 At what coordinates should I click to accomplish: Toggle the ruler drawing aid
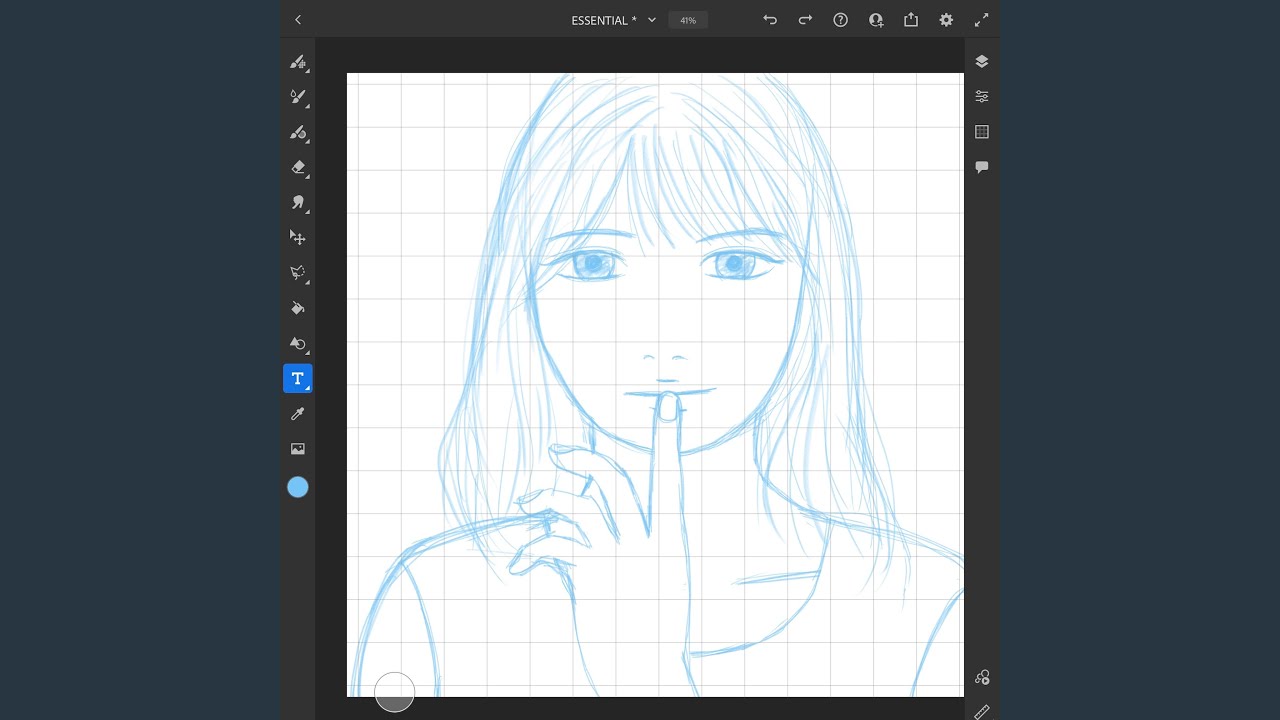[x=982, y=712]
